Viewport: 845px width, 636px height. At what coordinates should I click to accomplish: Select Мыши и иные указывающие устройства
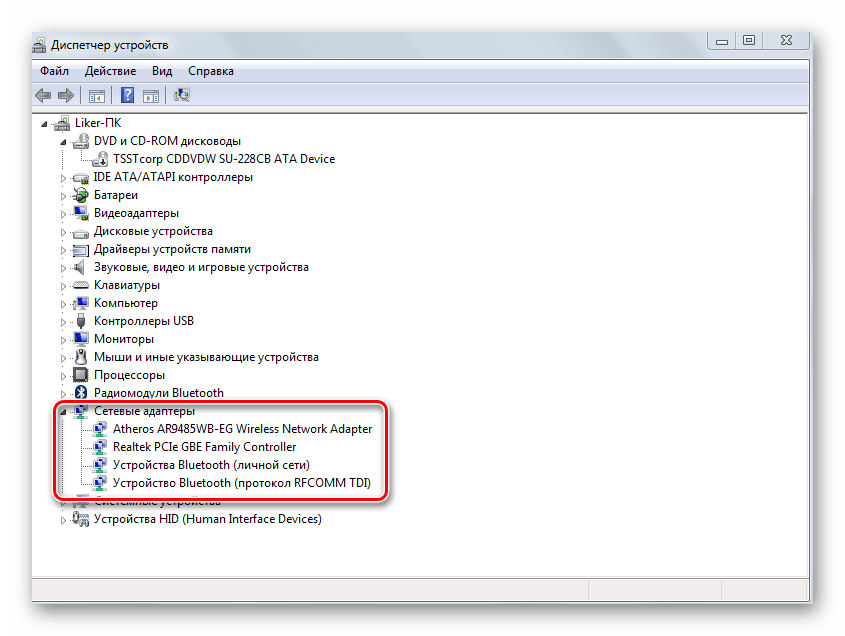[x=206, y=357]
